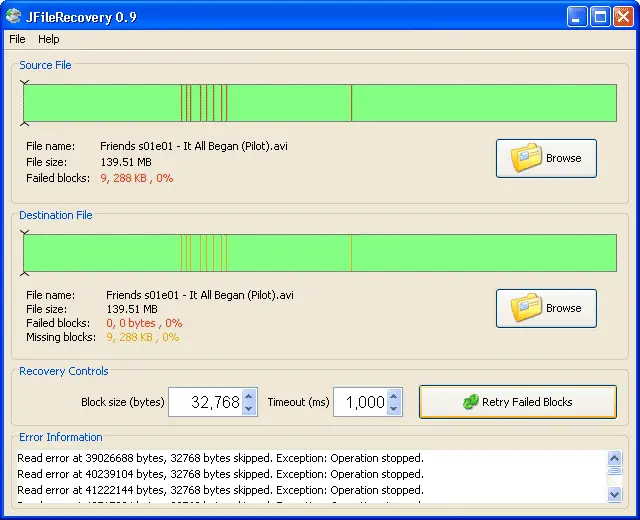The height and width of the screenshot is (520, 640).
Task: Click the JFileRecovery title bar app icon
Action: coord(13,16)
